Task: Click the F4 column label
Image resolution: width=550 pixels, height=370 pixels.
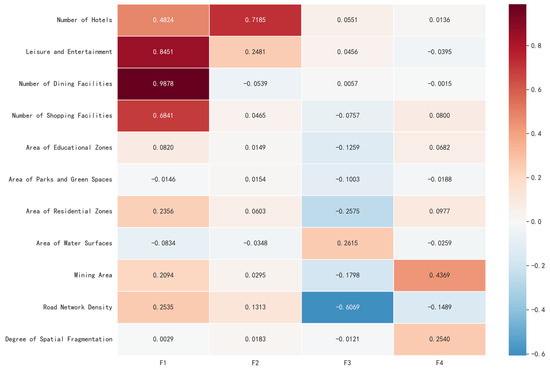Action: (440, 363)
